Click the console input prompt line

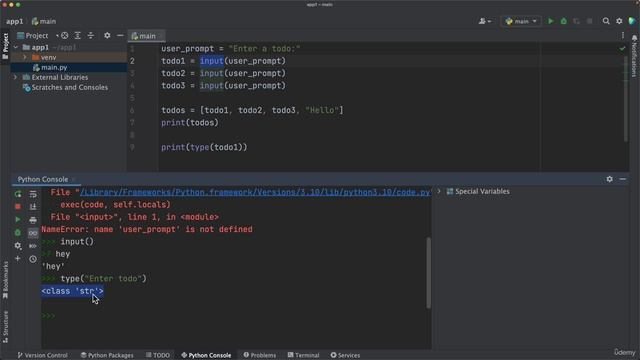coord(236,316)
